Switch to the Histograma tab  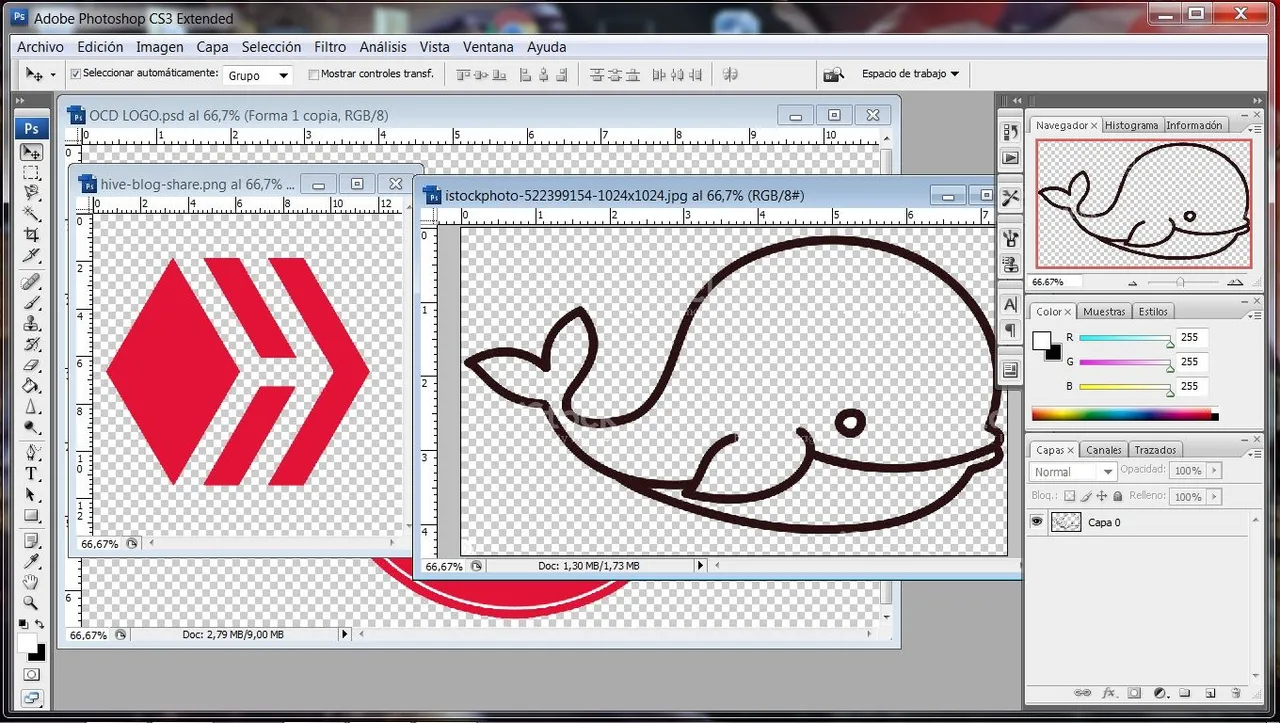[1132, 125]
